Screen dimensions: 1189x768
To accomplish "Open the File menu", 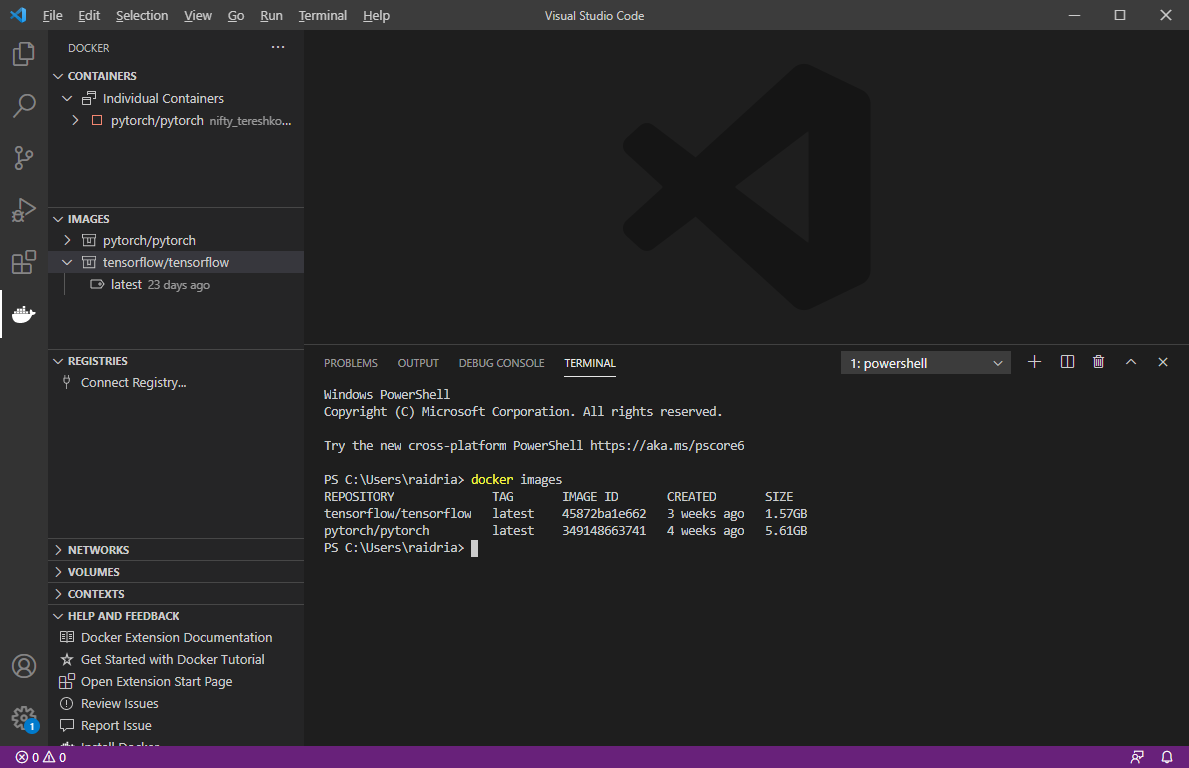I will (x=52, y=15).
